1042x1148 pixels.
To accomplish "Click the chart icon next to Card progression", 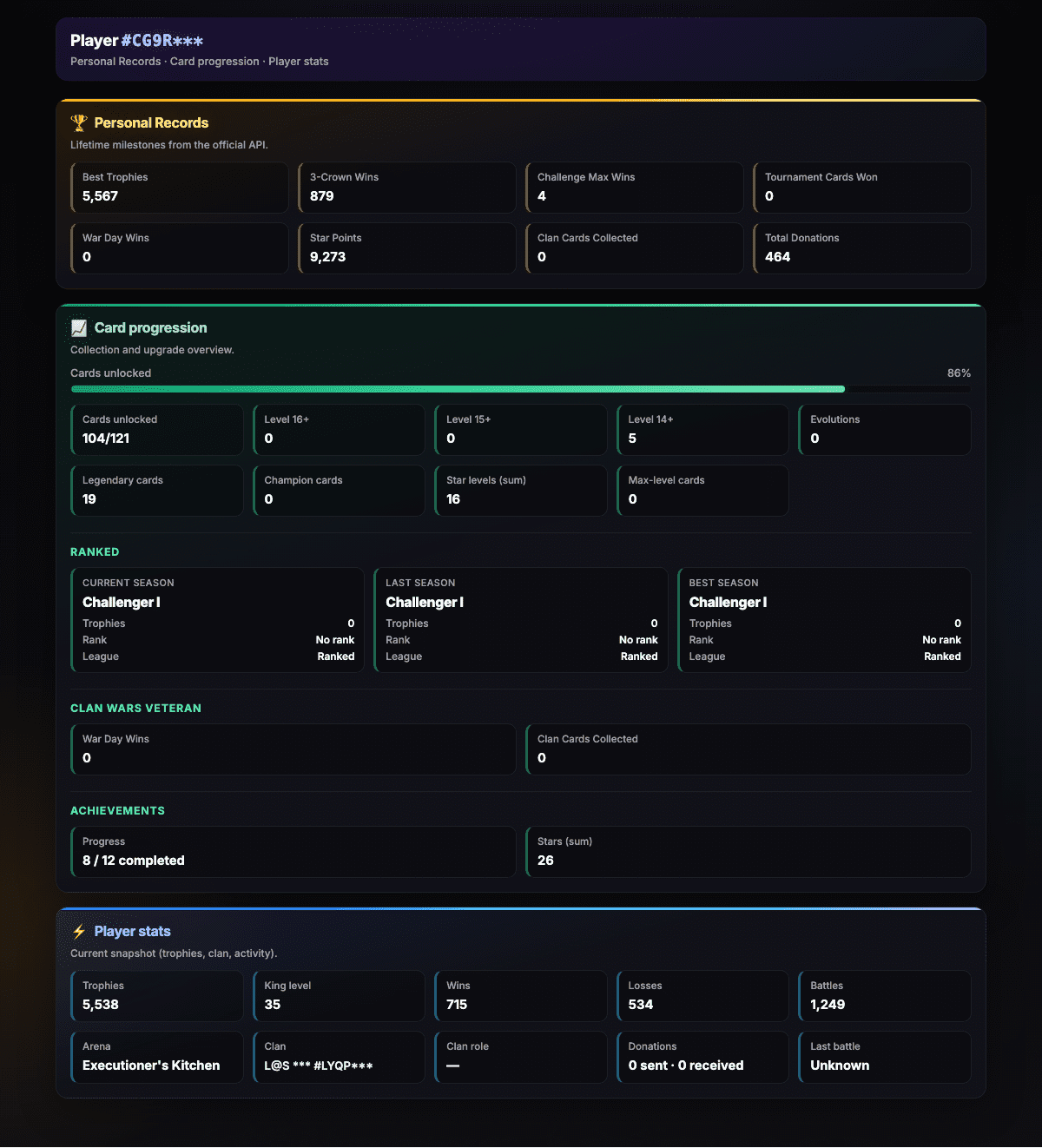I will pos(79,327).
